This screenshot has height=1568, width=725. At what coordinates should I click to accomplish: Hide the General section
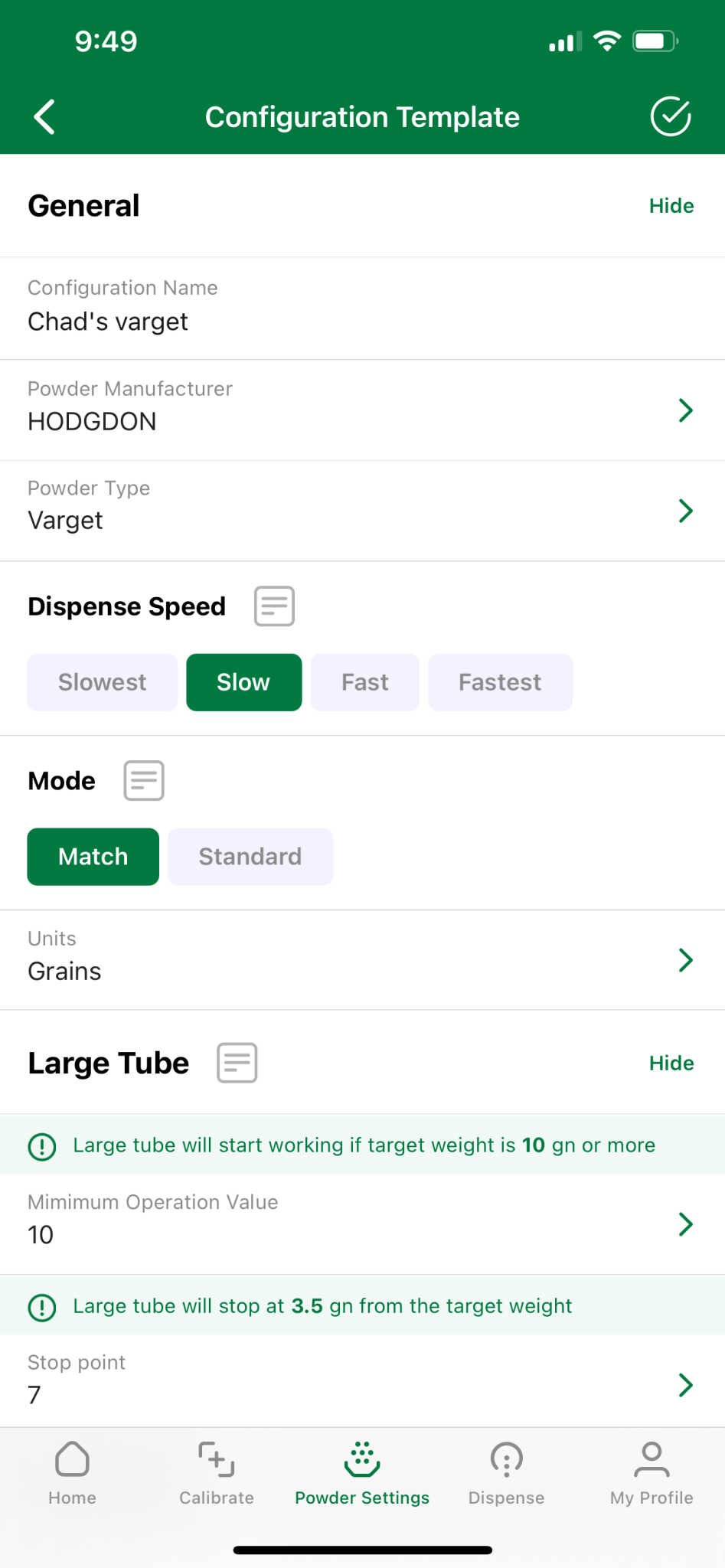click(x=671, y=206)
